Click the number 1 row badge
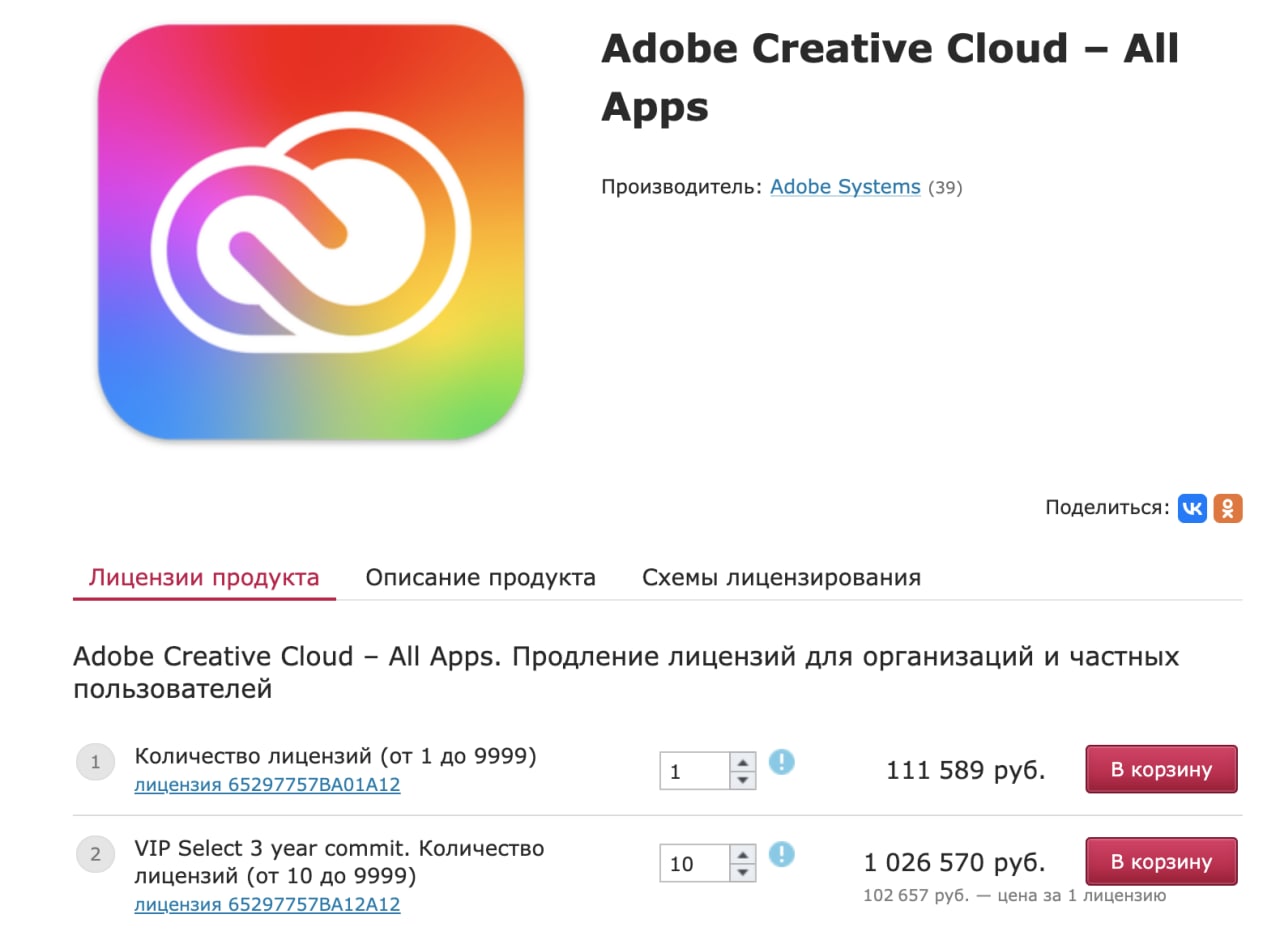 (x=96, y=764)
